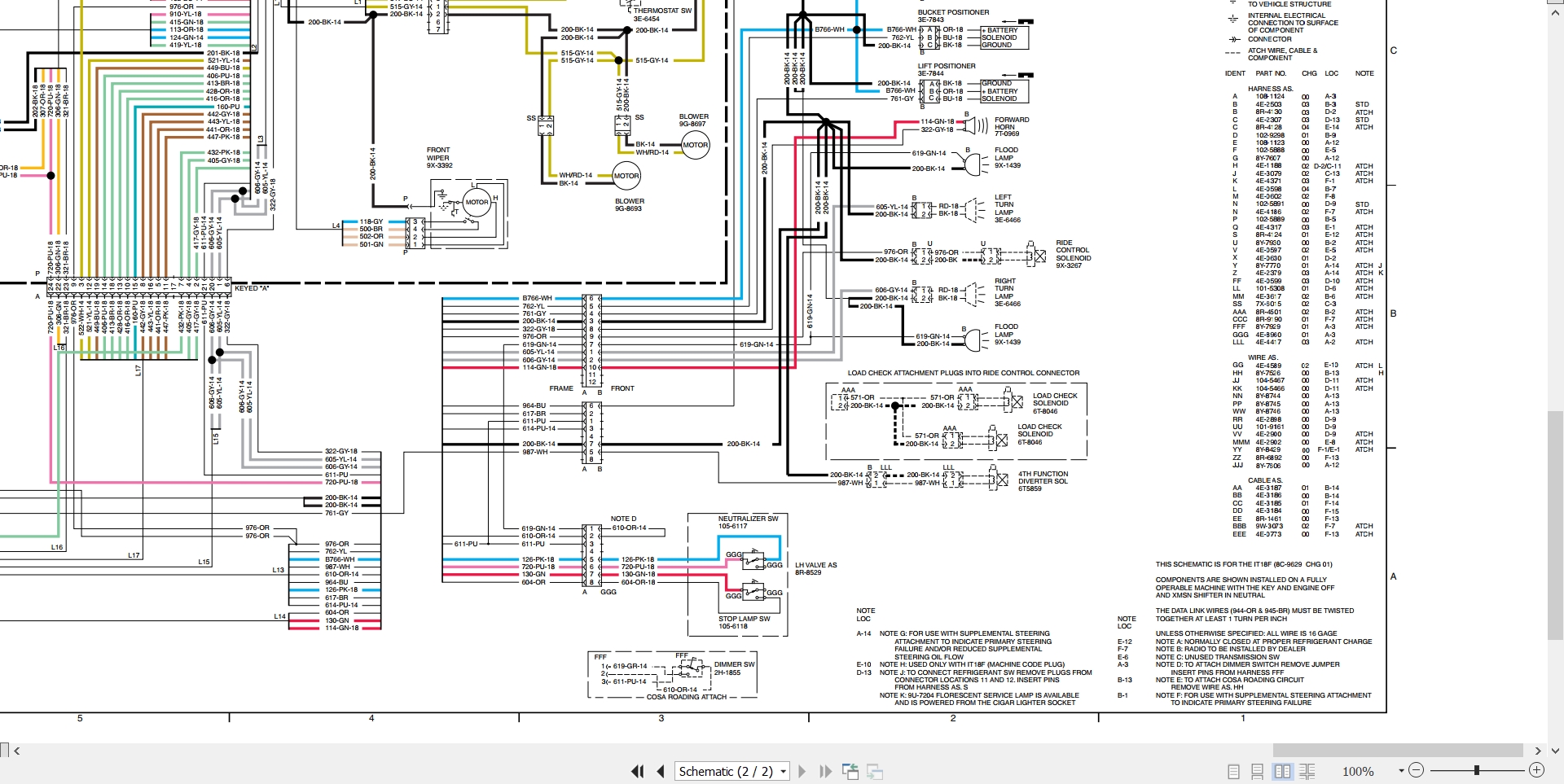Click the RIDE CONTROL SOLENOID label
Image resolution: width=1564 pixels, height=784 pixels.
click(x=1073, y=251)
